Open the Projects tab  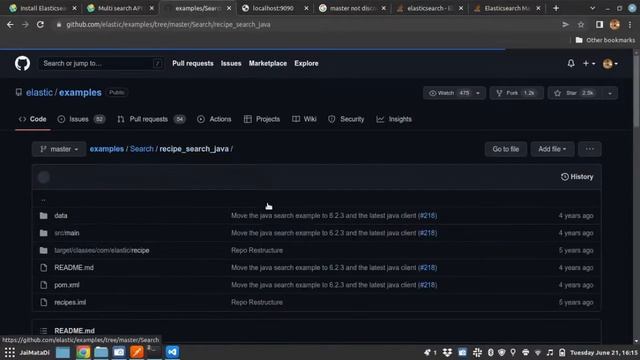(x=262, y=119)
